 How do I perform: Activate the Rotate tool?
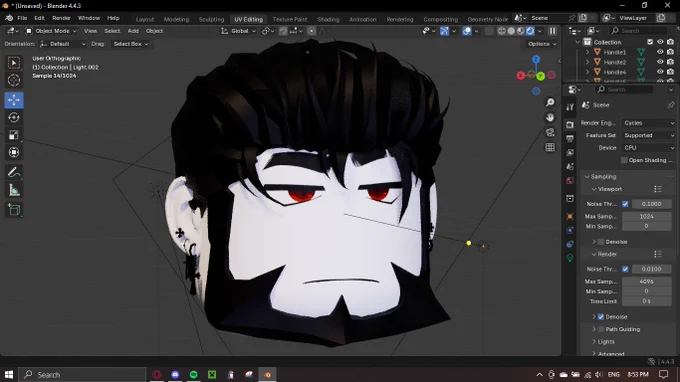click(14, 118)
